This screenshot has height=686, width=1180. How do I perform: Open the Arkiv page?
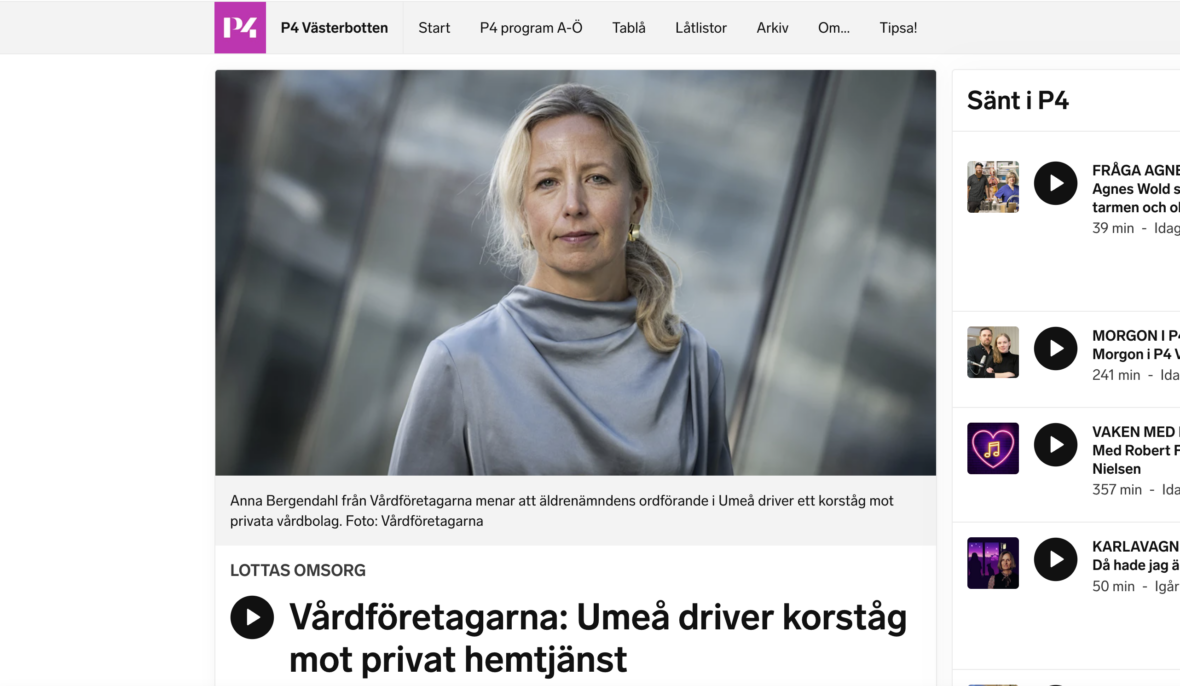click(772, 28)
